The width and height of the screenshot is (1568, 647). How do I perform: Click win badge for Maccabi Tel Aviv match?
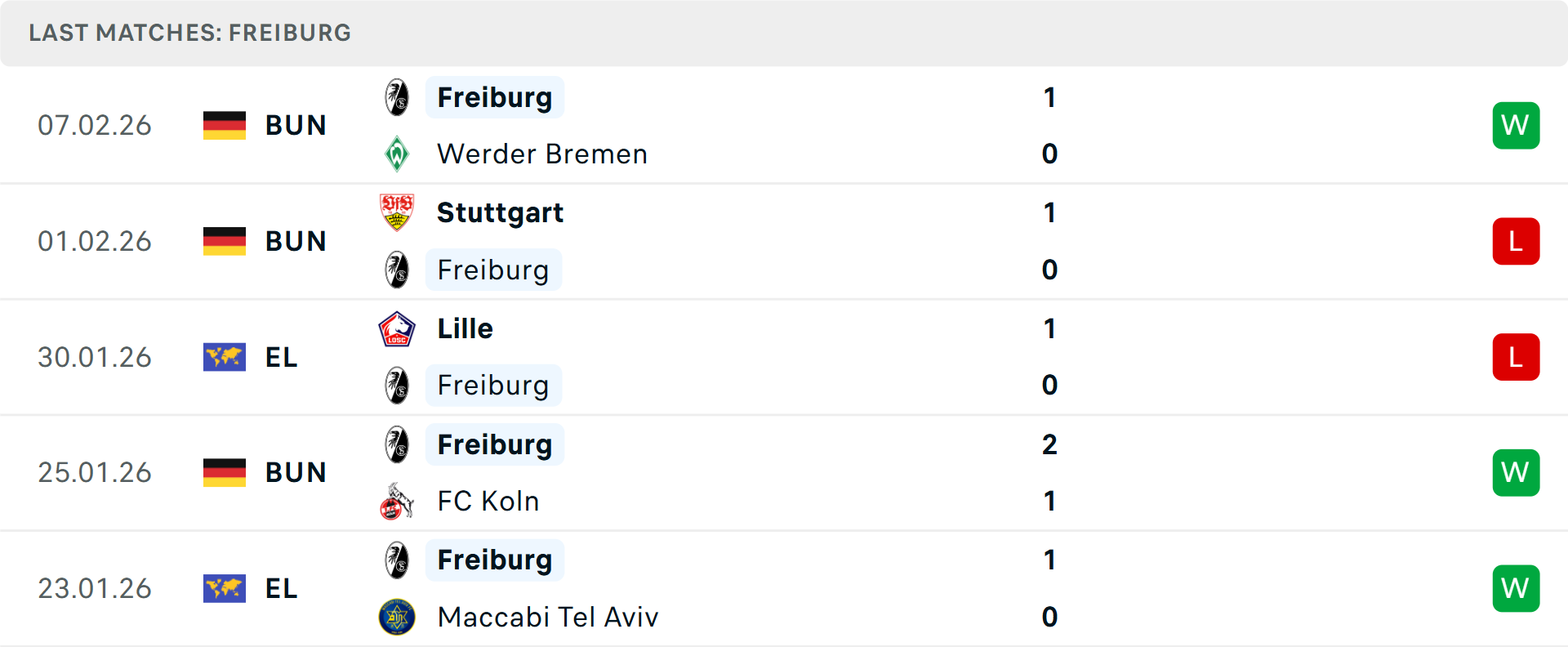coord(1516,588)
